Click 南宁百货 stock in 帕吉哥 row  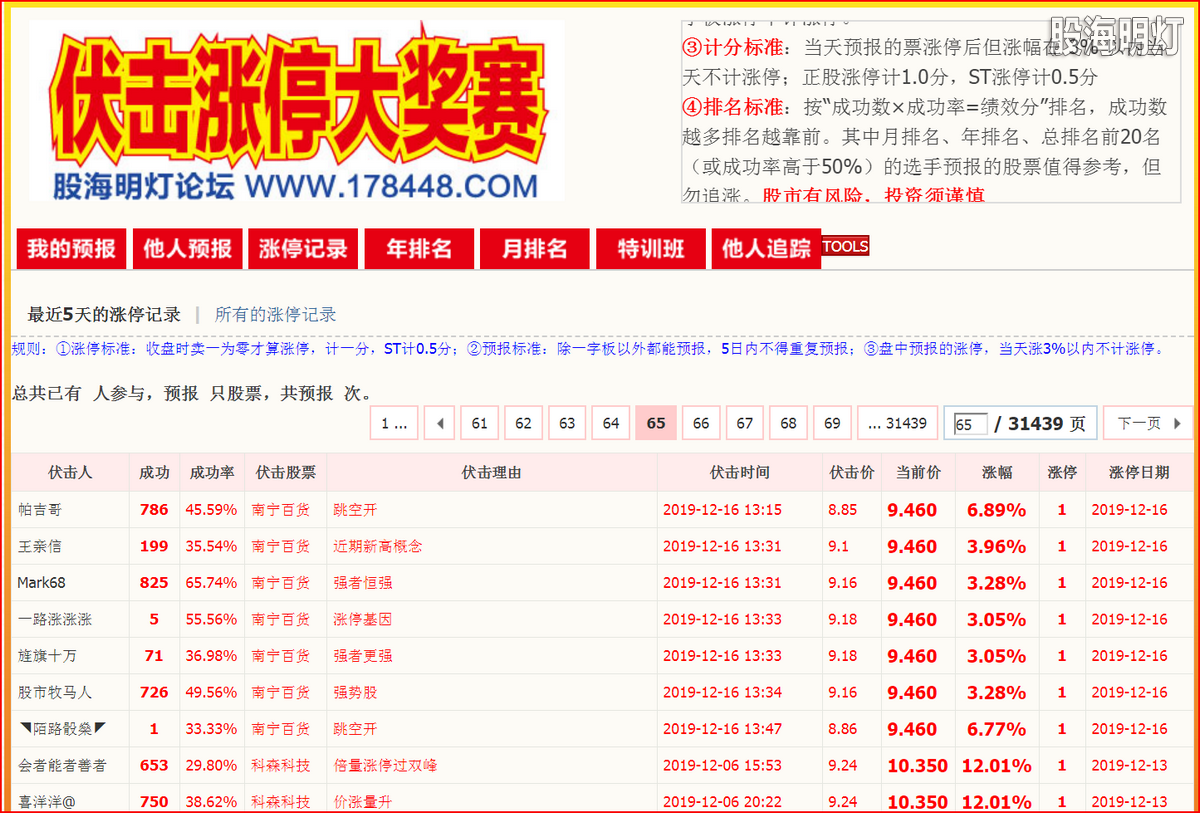point(281,510)
